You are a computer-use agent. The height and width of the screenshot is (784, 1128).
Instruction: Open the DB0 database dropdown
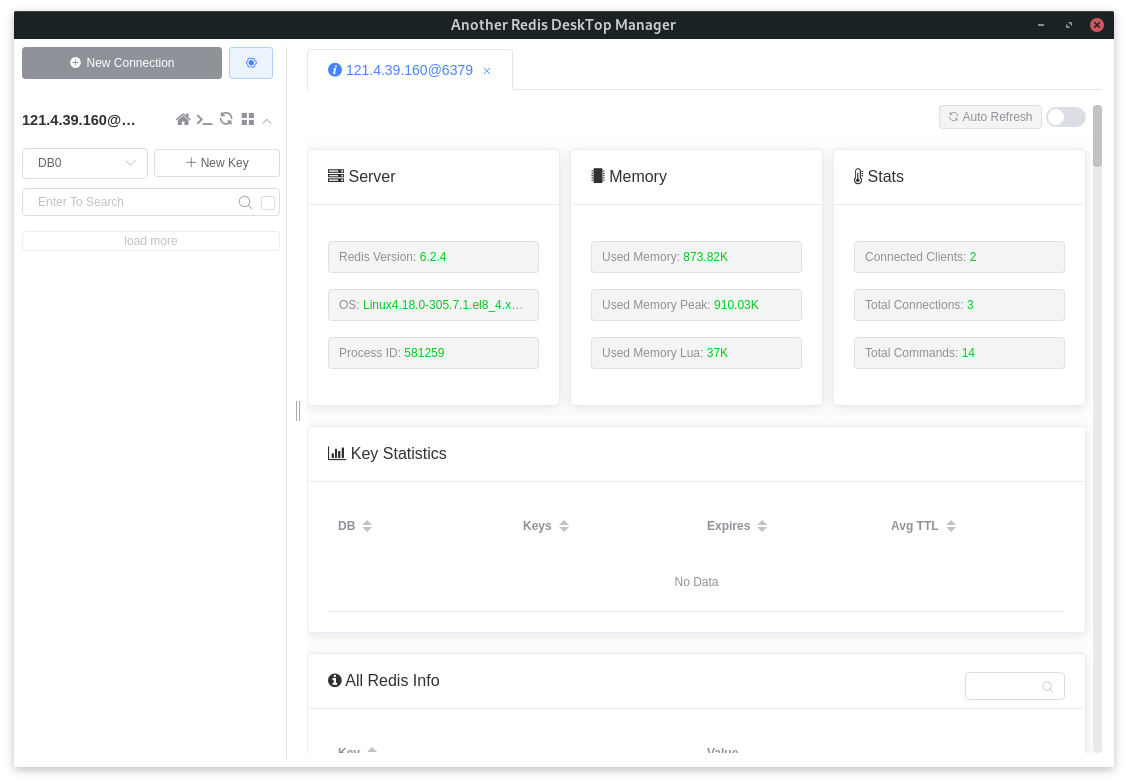(x=85, y=163)
